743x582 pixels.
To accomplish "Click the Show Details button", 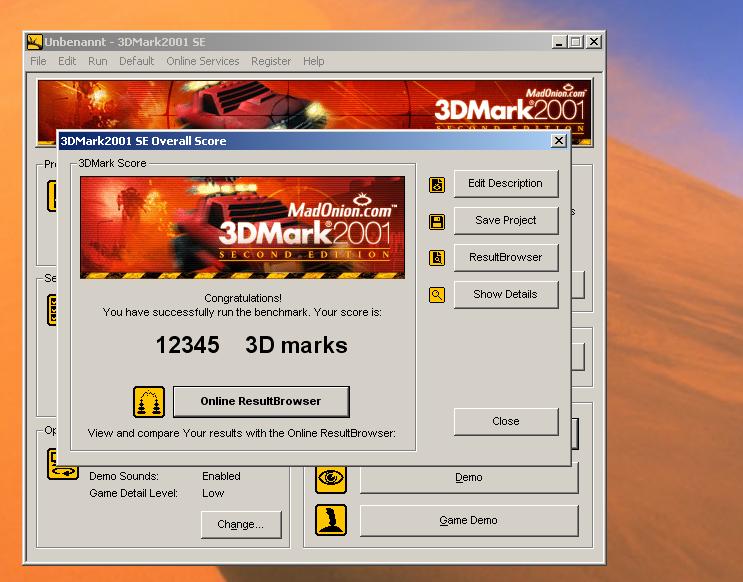I will pos(506,294).
